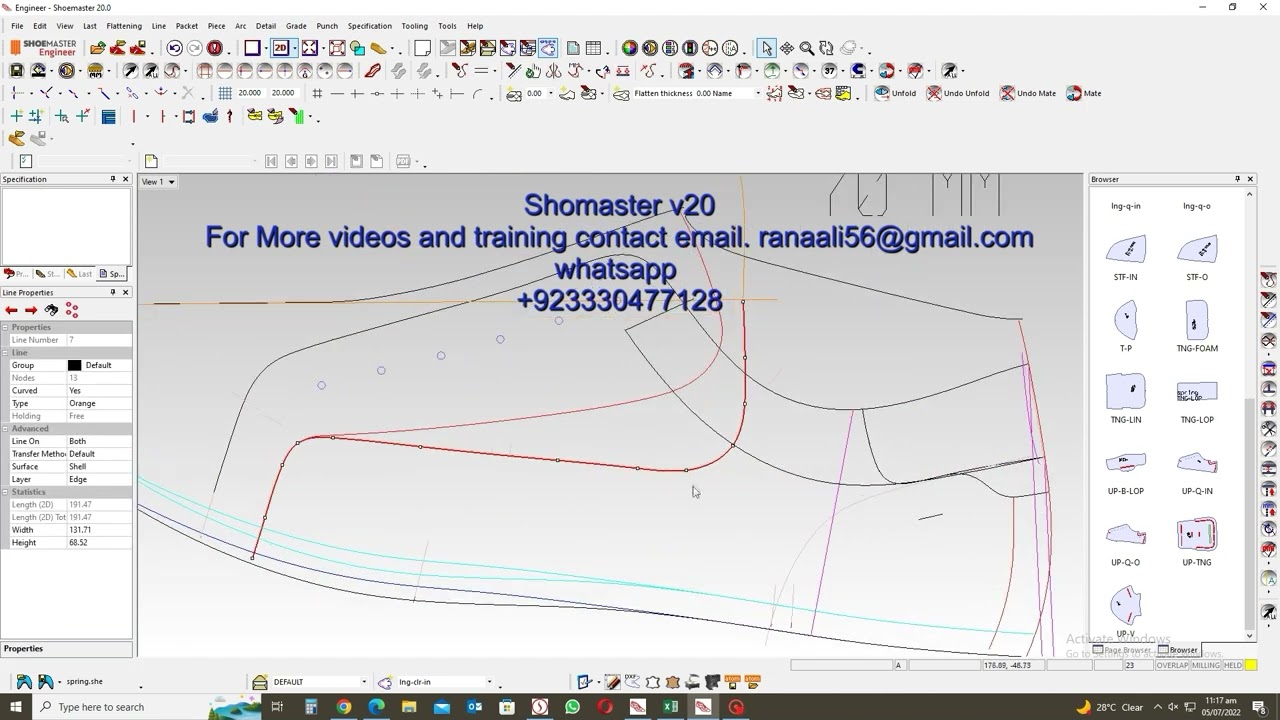Click the Unfold button
The width and height of the screenshot is (1280, 720).
pyautogui.click(x=895, y=93)
